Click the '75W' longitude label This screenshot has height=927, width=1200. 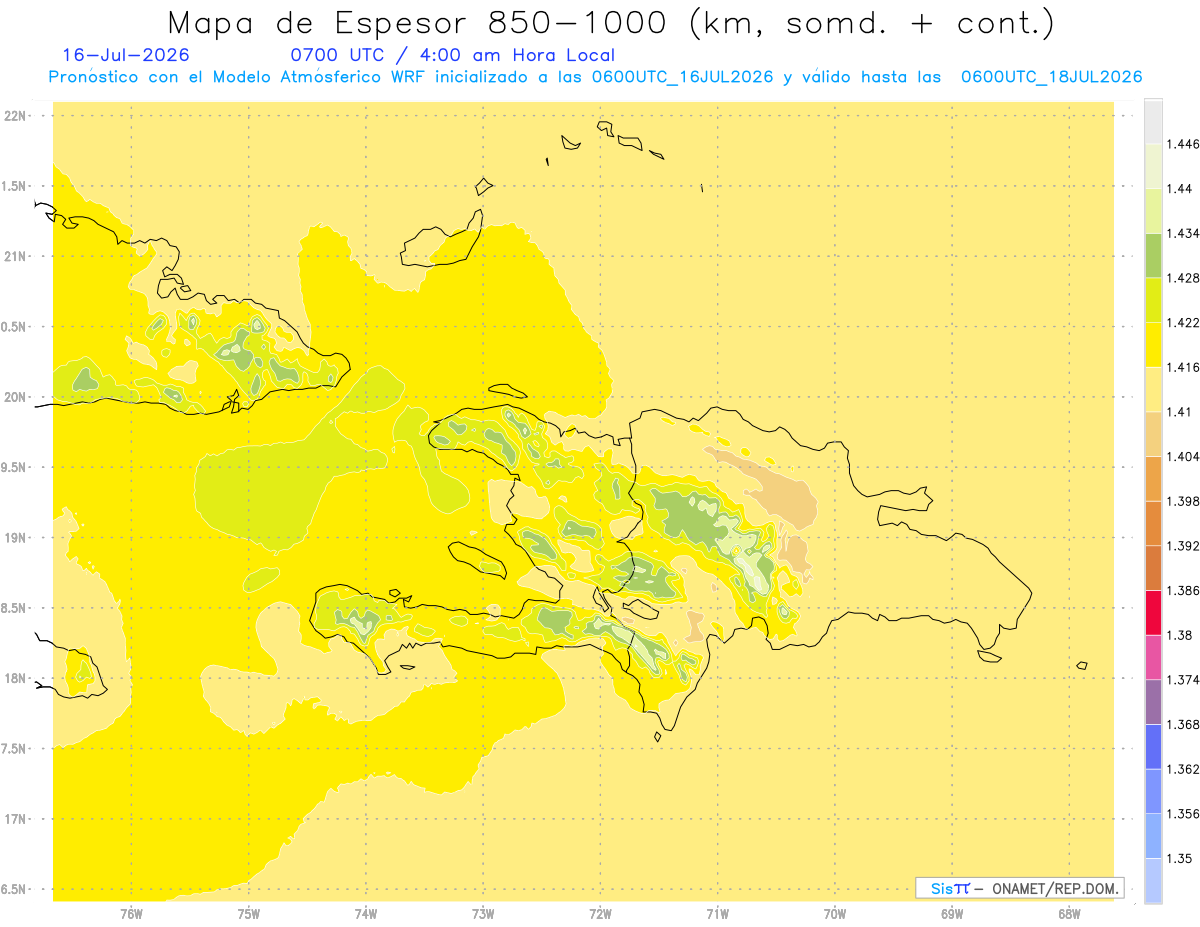(249, 914)
